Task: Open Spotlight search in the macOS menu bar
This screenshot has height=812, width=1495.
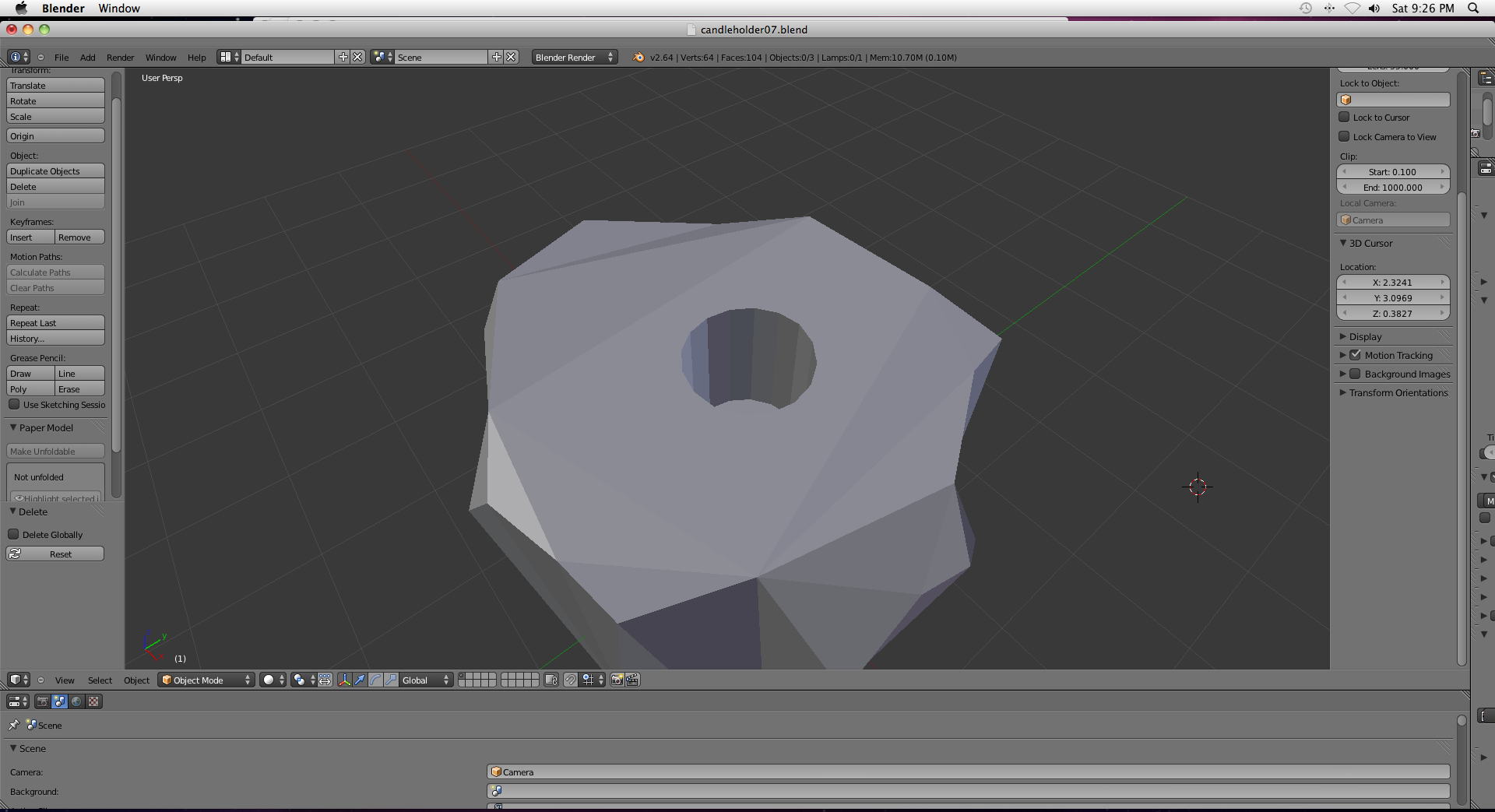Action: pyautogui.click(x=1473, y=8)
